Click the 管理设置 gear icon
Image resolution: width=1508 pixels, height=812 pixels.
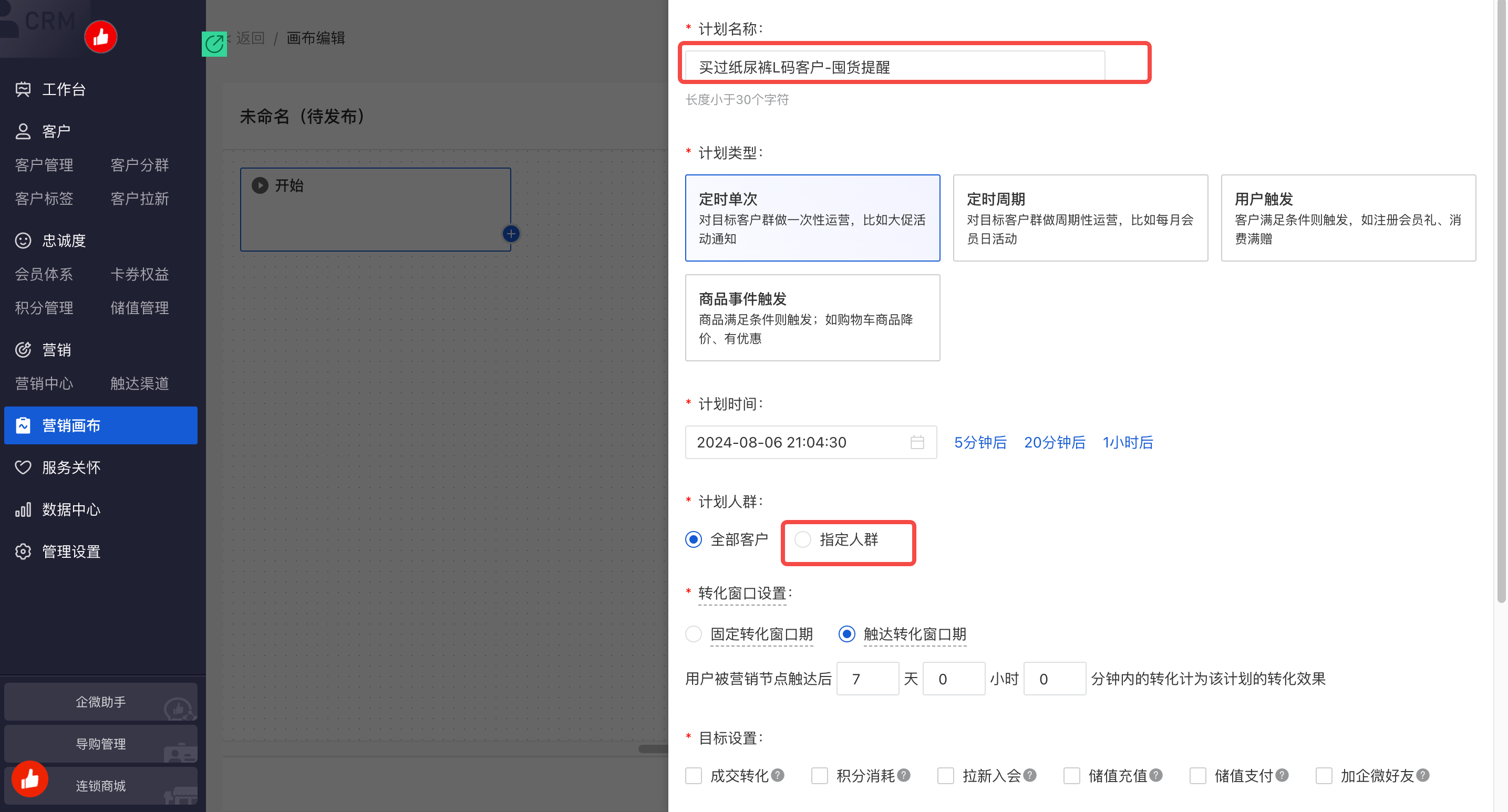[x=23, y=551]
